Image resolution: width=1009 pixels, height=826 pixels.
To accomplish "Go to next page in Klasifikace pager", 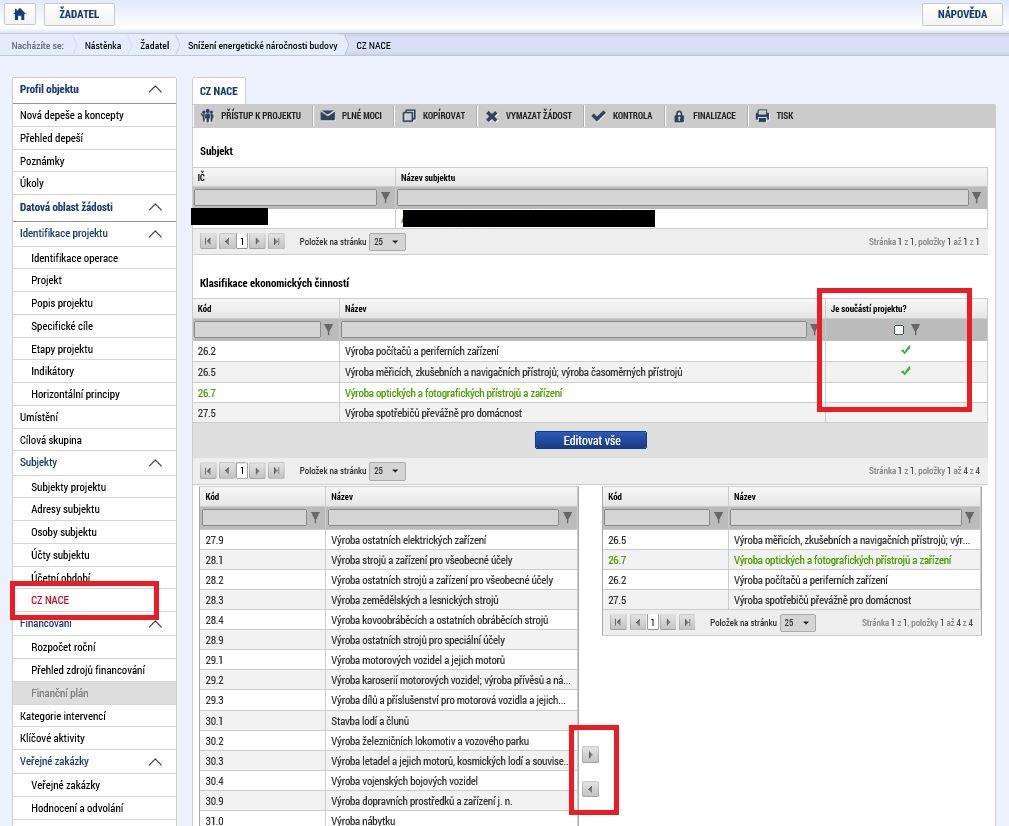I will click(x=257, y=471).
